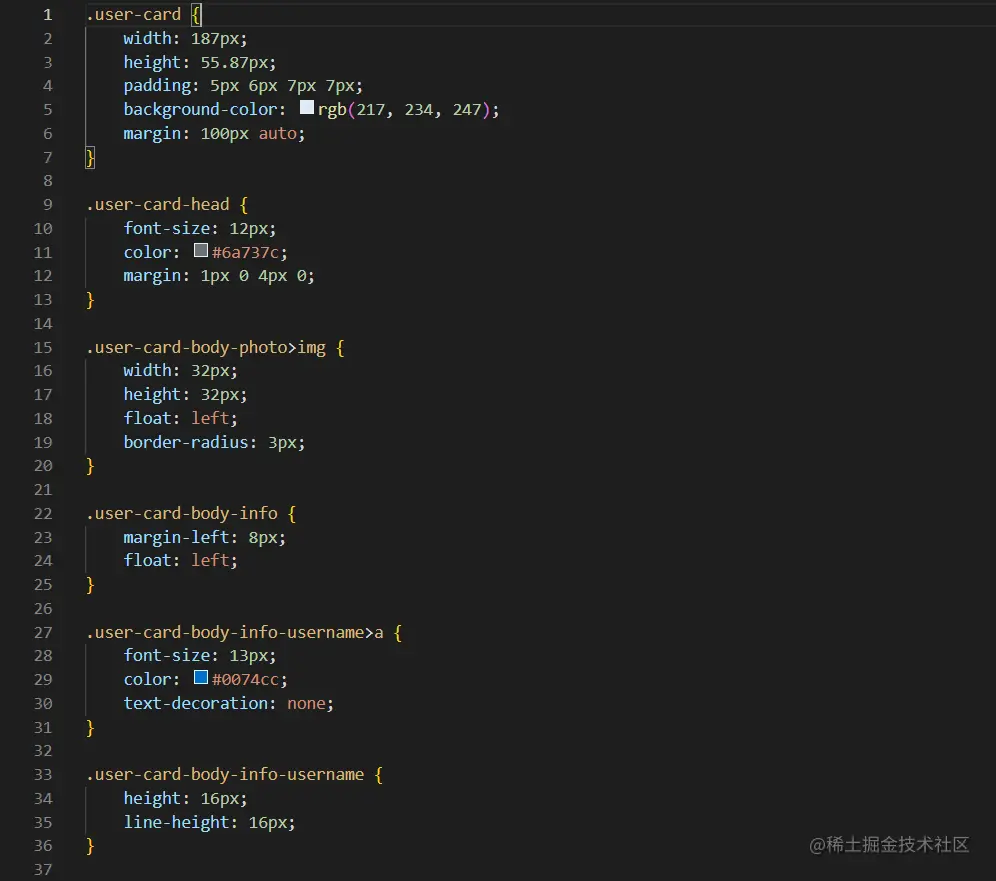
Task: Click 'background-color' property name
Action: (200, 109)
